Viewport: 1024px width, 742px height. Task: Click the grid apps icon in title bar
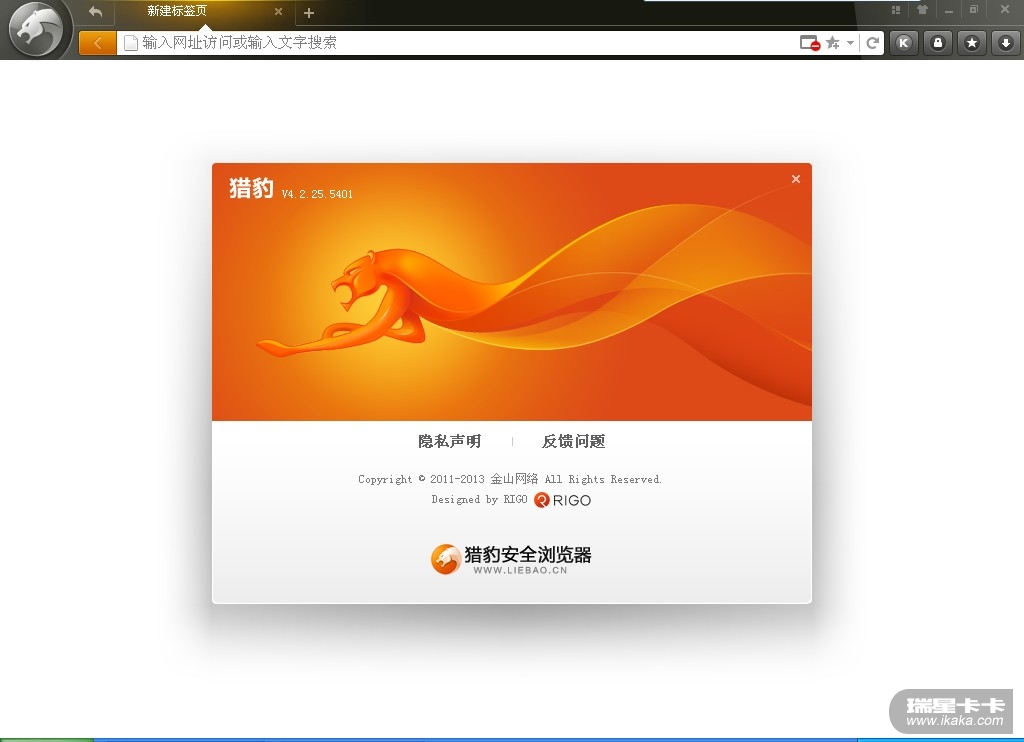click(895, 10)
